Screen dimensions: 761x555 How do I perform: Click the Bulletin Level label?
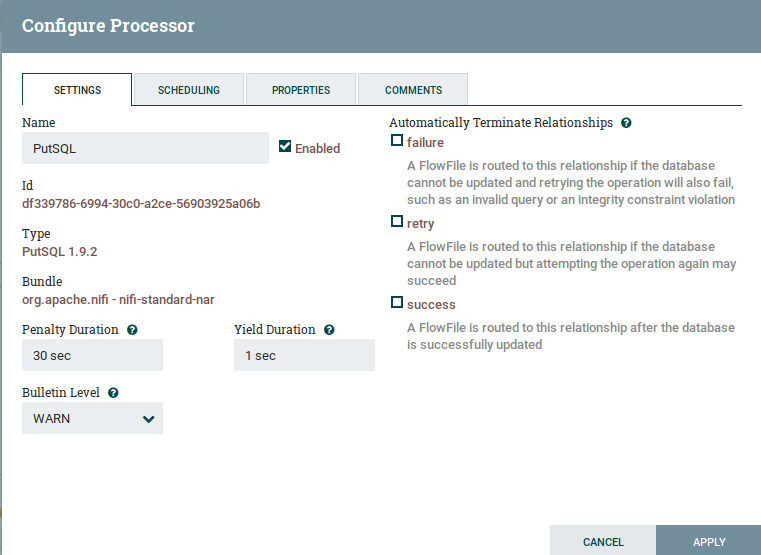(61, 392)
